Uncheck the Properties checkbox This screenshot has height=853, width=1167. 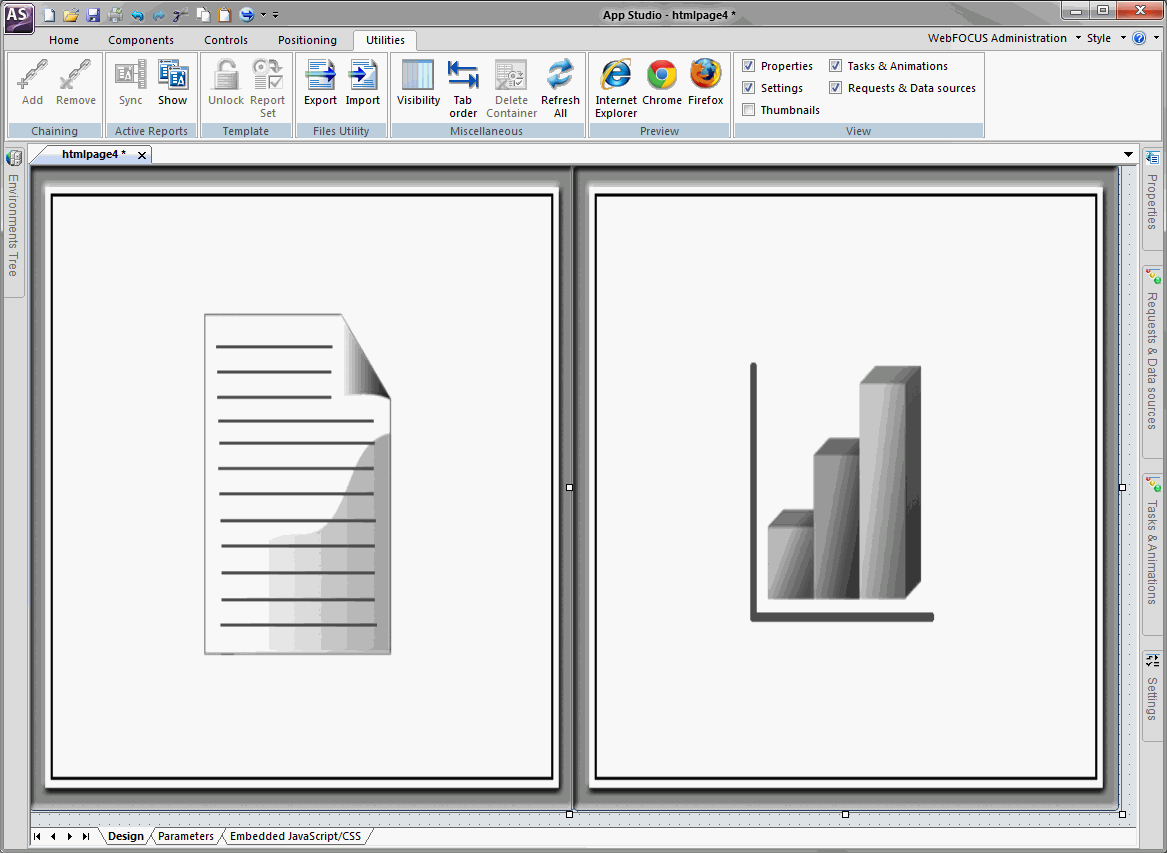tap(749, 66)
